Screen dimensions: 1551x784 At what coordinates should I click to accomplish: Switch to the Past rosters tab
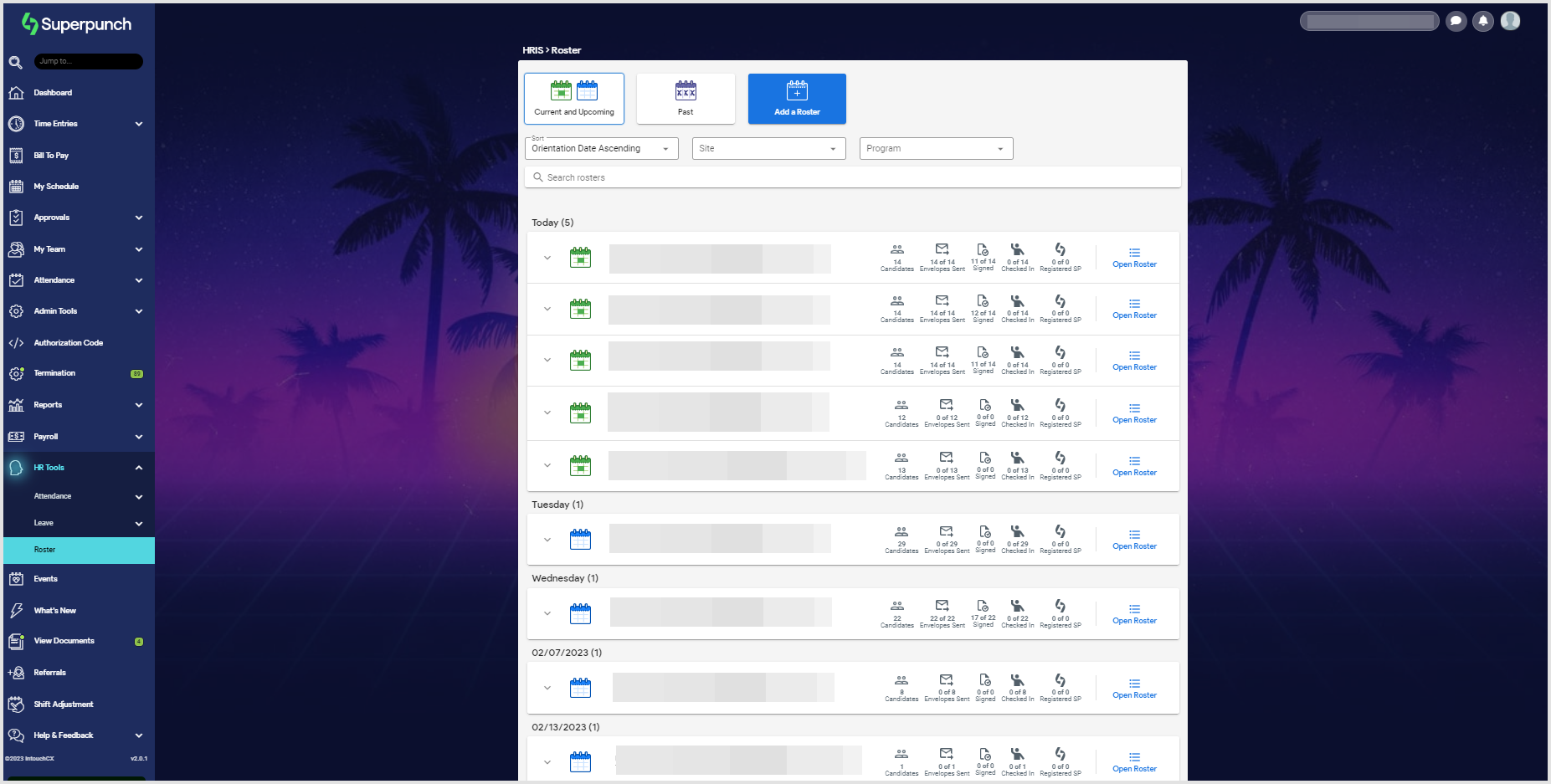(685, 98)
